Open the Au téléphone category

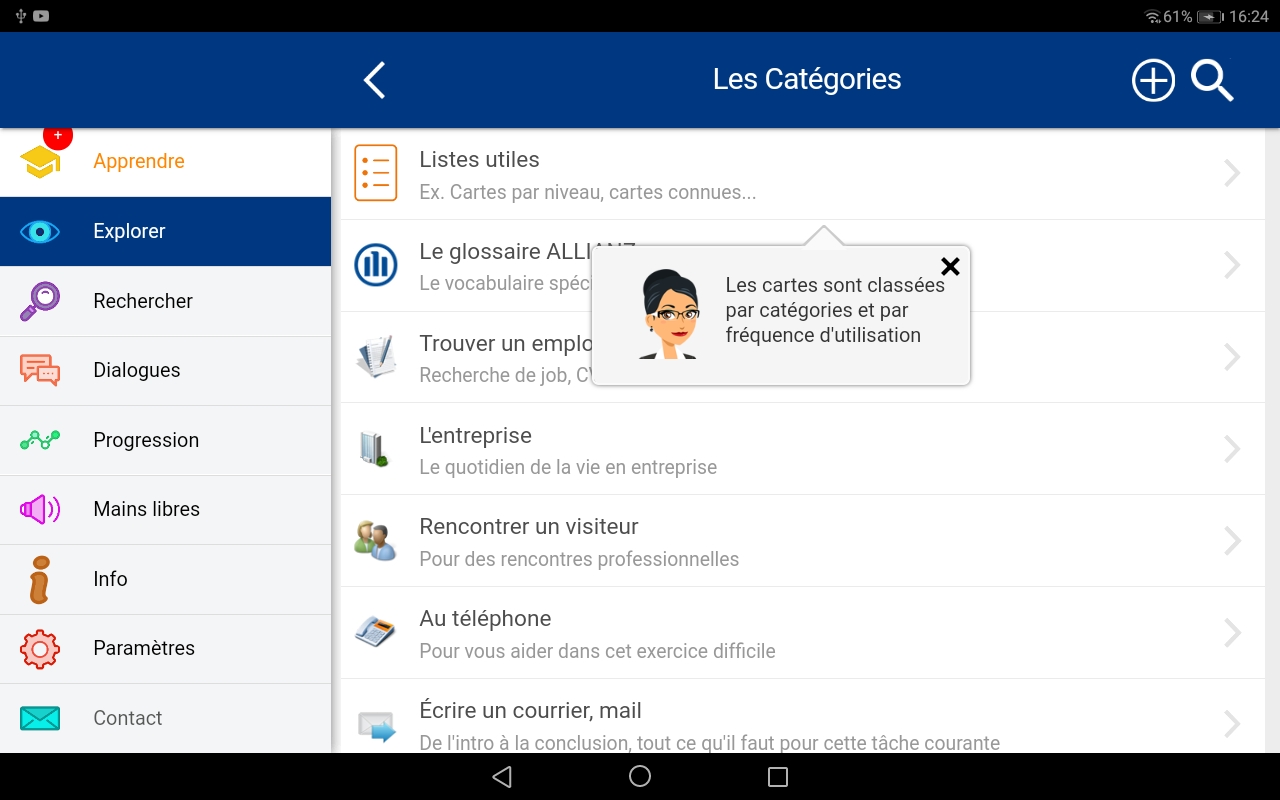point(803,633)
